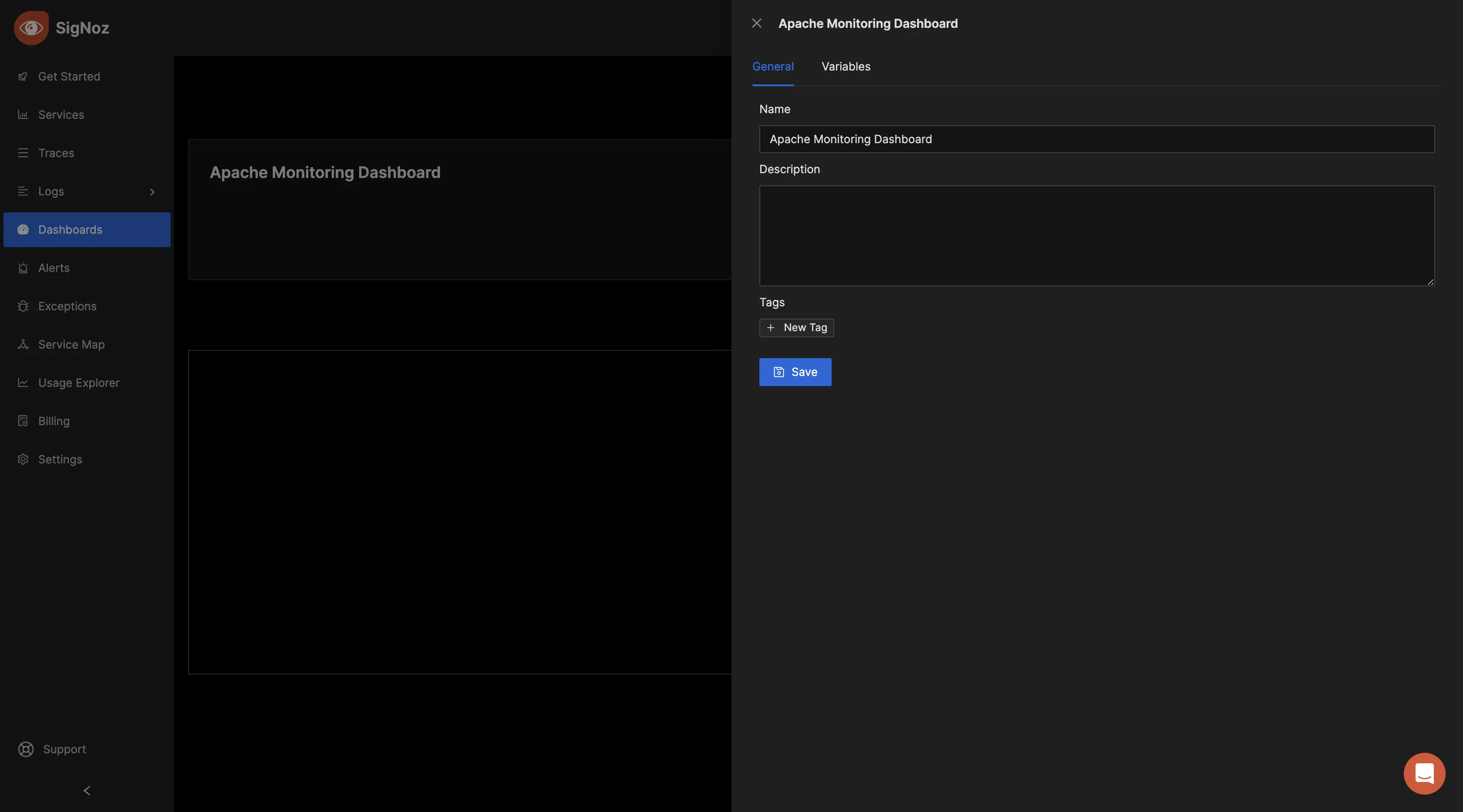1463x812 pixels.
Task: Click the Description text area
Action: (x=1097, y=235)
